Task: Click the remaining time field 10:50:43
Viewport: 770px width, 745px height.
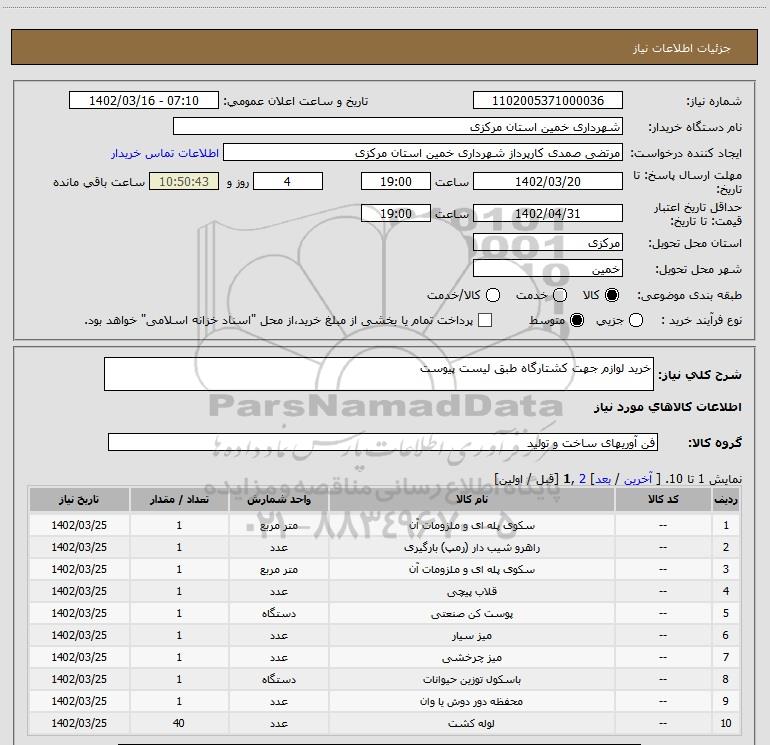Action: [x=184, y=181]
